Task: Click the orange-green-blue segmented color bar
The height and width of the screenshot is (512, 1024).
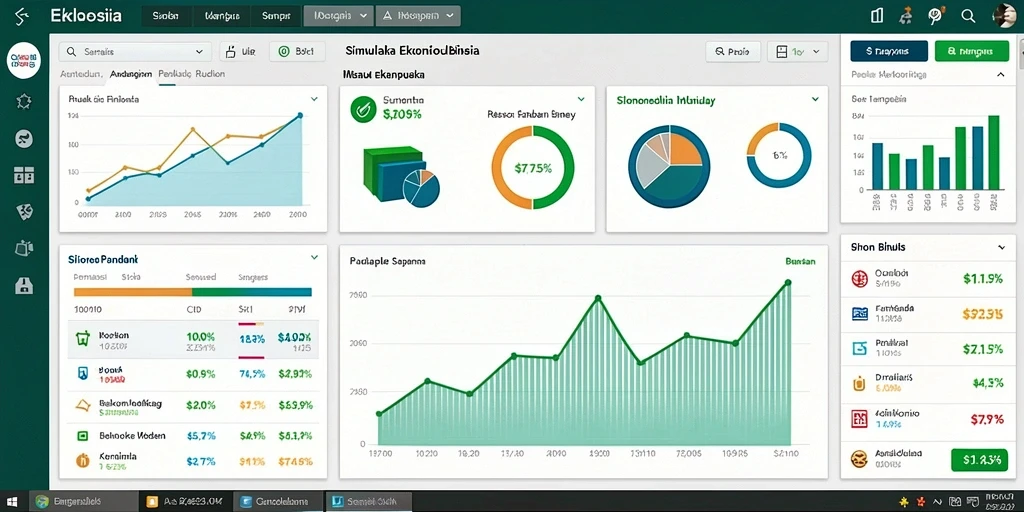Action: 193,293
